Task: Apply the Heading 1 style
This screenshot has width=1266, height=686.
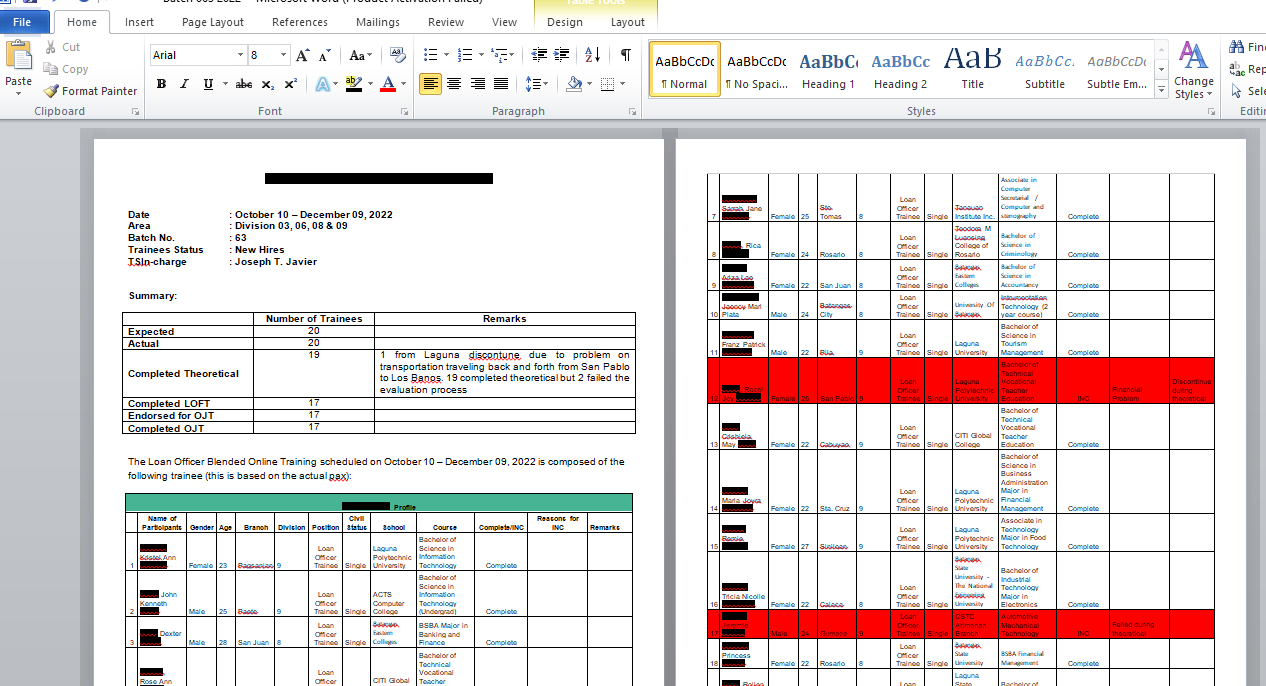Action: click(x=828, y=70)
